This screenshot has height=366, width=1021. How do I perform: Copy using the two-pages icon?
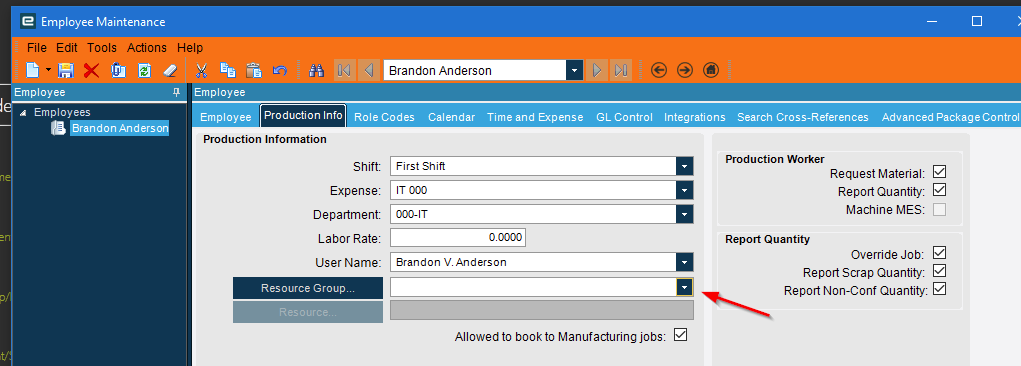[x=227, y=70]
